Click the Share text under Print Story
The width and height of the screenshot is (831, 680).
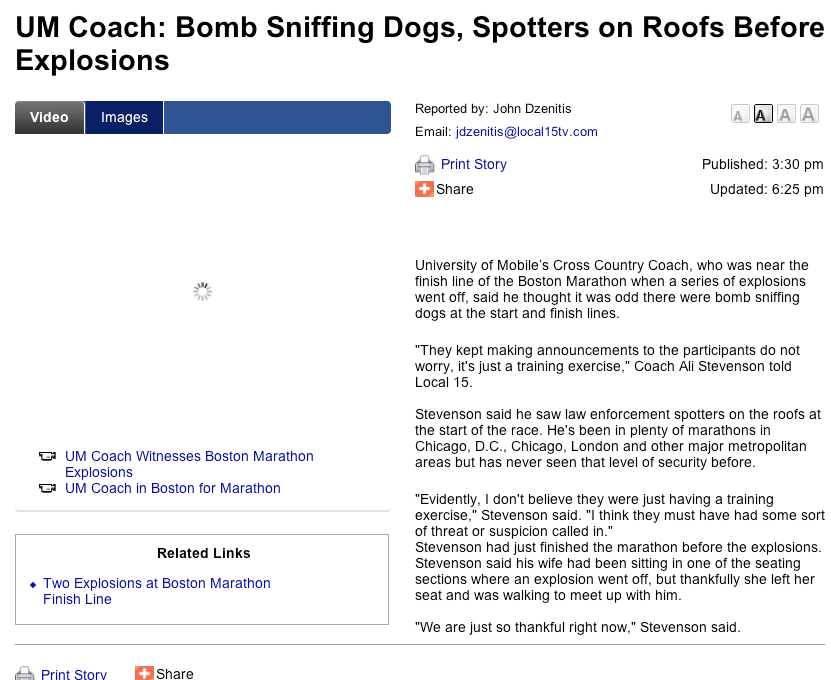pos(455,189)
